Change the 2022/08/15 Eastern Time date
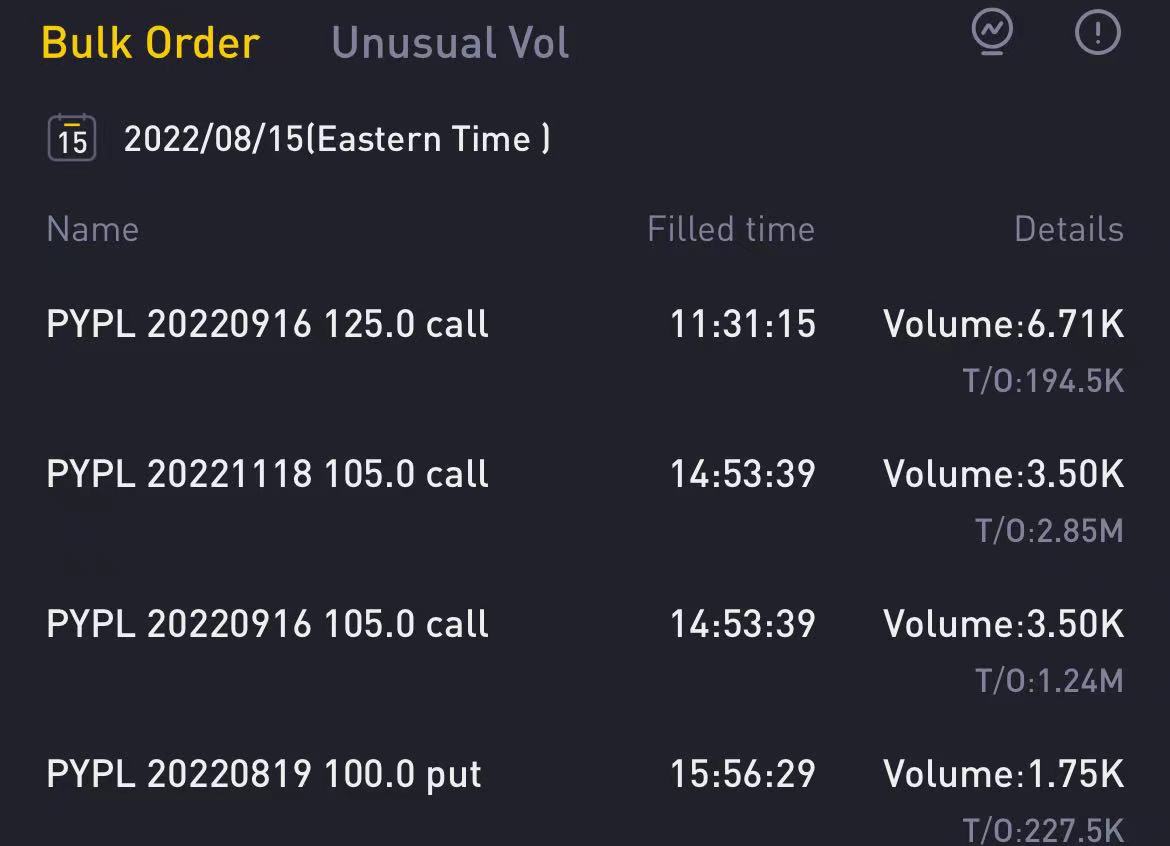Viewport: 1170px width, 846px height. pyautogui.click(x=337, y=139)
